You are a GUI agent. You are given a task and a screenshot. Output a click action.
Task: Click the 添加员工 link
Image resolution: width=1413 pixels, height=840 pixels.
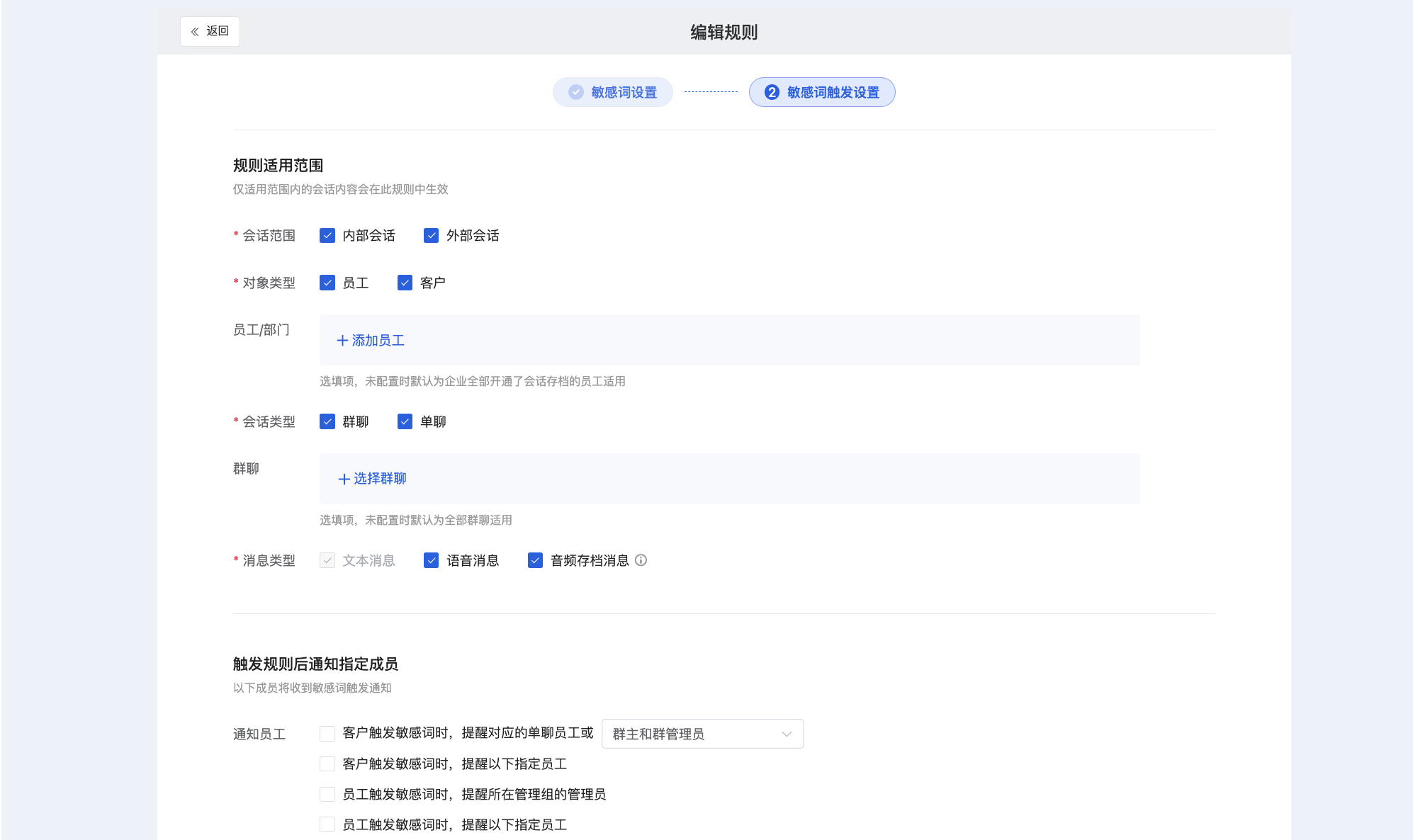coord(371,341)
